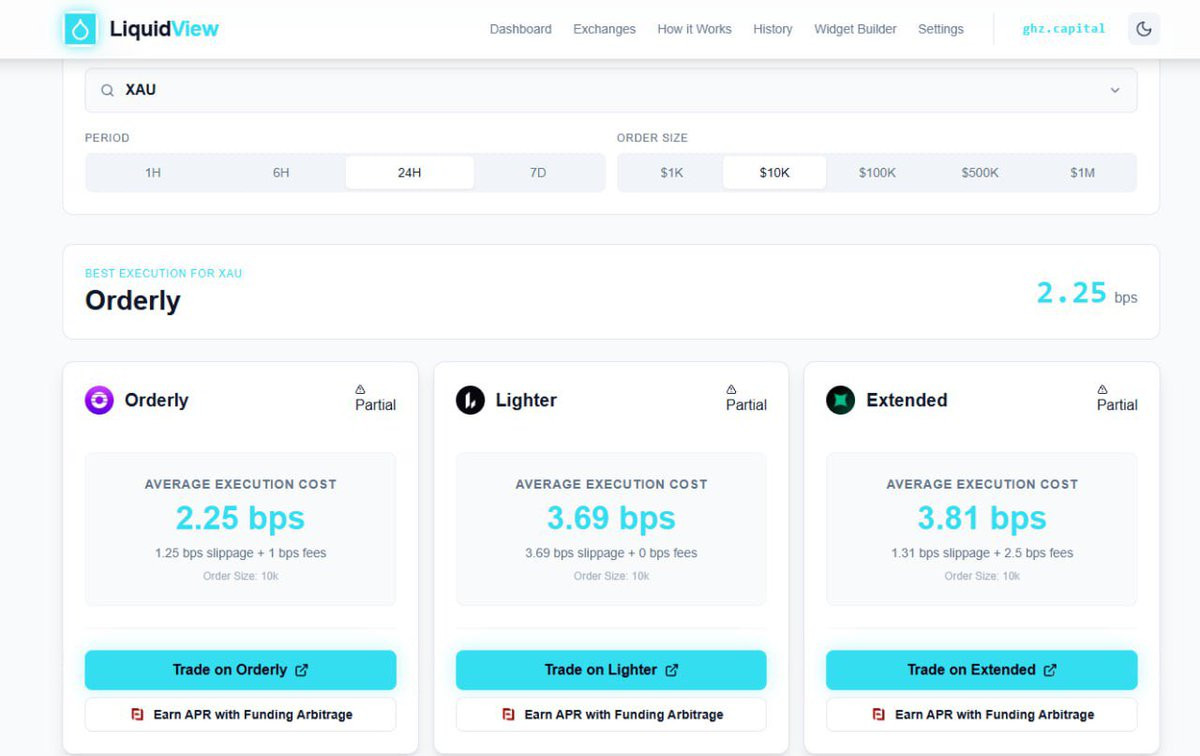Image resolution: width=1200 pixels, height=756 pixels.
Task: Click the XAU asset search field
Action: (611, 90)
